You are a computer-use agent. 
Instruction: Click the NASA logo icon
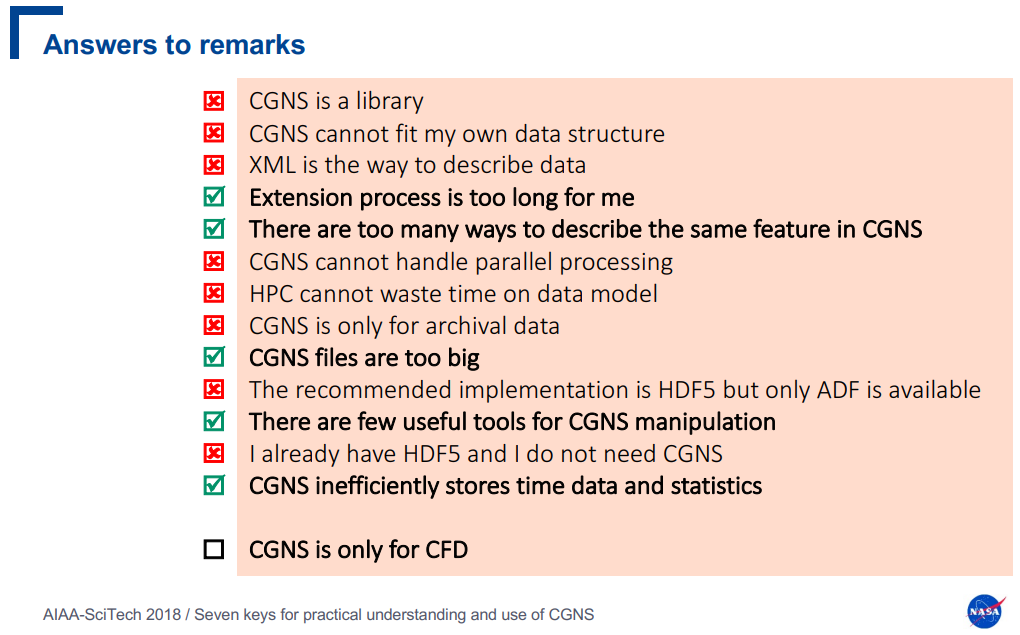[986, 611]
